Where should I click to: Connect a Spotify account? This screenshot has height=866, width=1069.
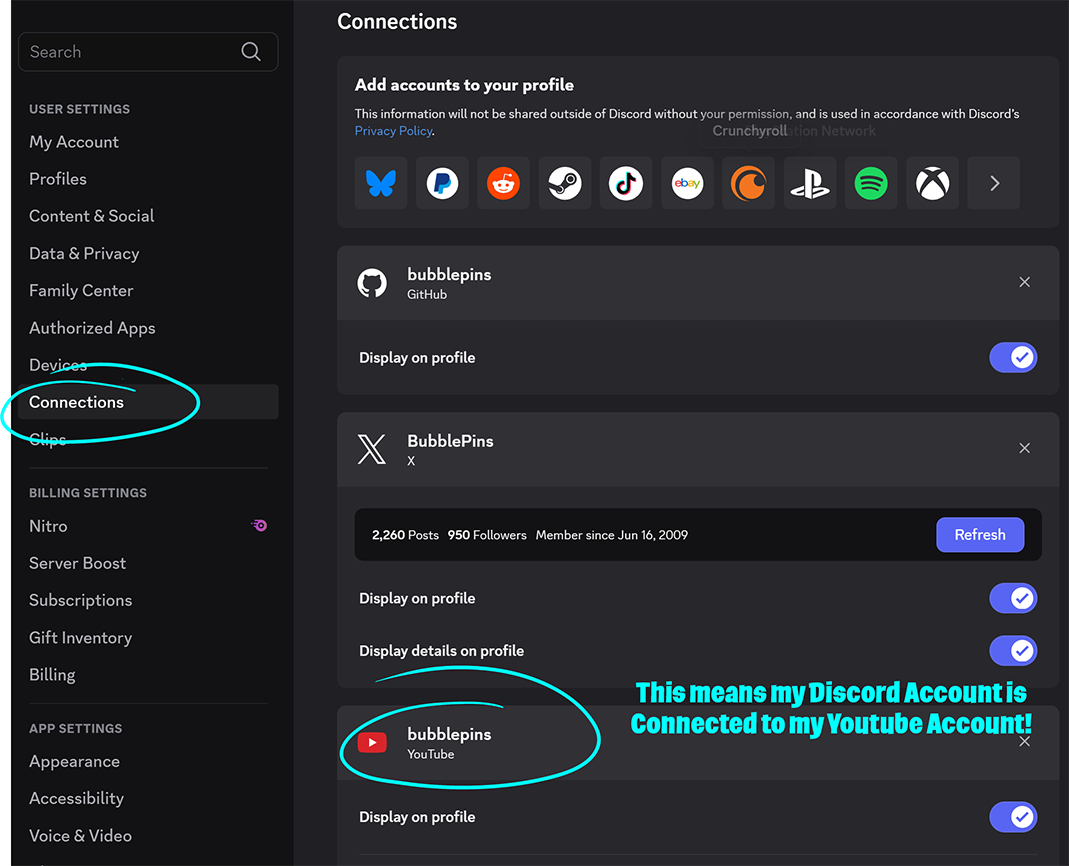pyautogui.click(x=871, y=183)
